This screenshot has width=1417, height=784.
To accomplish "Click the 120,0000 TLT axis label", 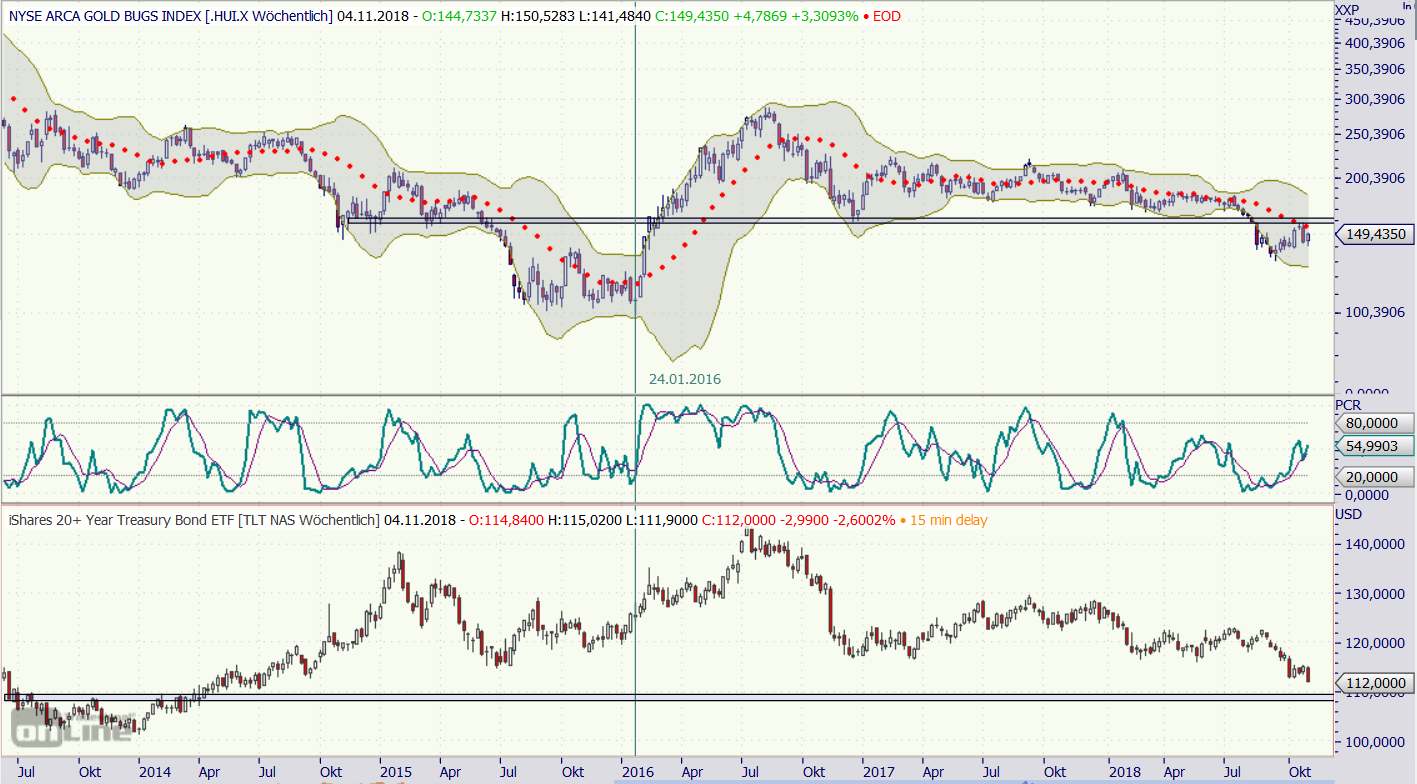I will pyautogui.click(x=1374, y=643).
